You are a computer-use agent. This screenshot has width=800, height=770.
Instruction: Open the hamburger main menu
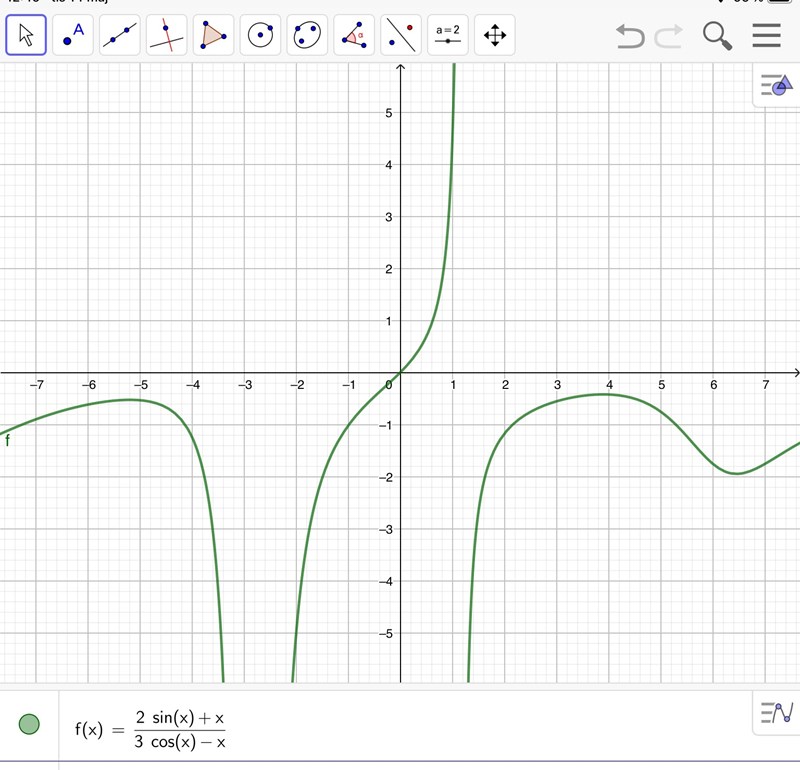[766, 36]
